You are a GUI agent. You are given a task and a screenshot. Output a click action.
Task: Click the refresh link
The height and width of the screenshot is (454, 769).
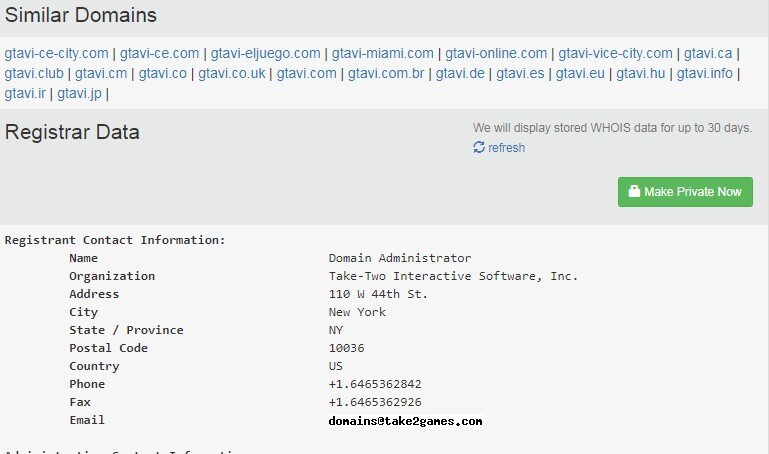pyautogui.click(x=507, y=148)
